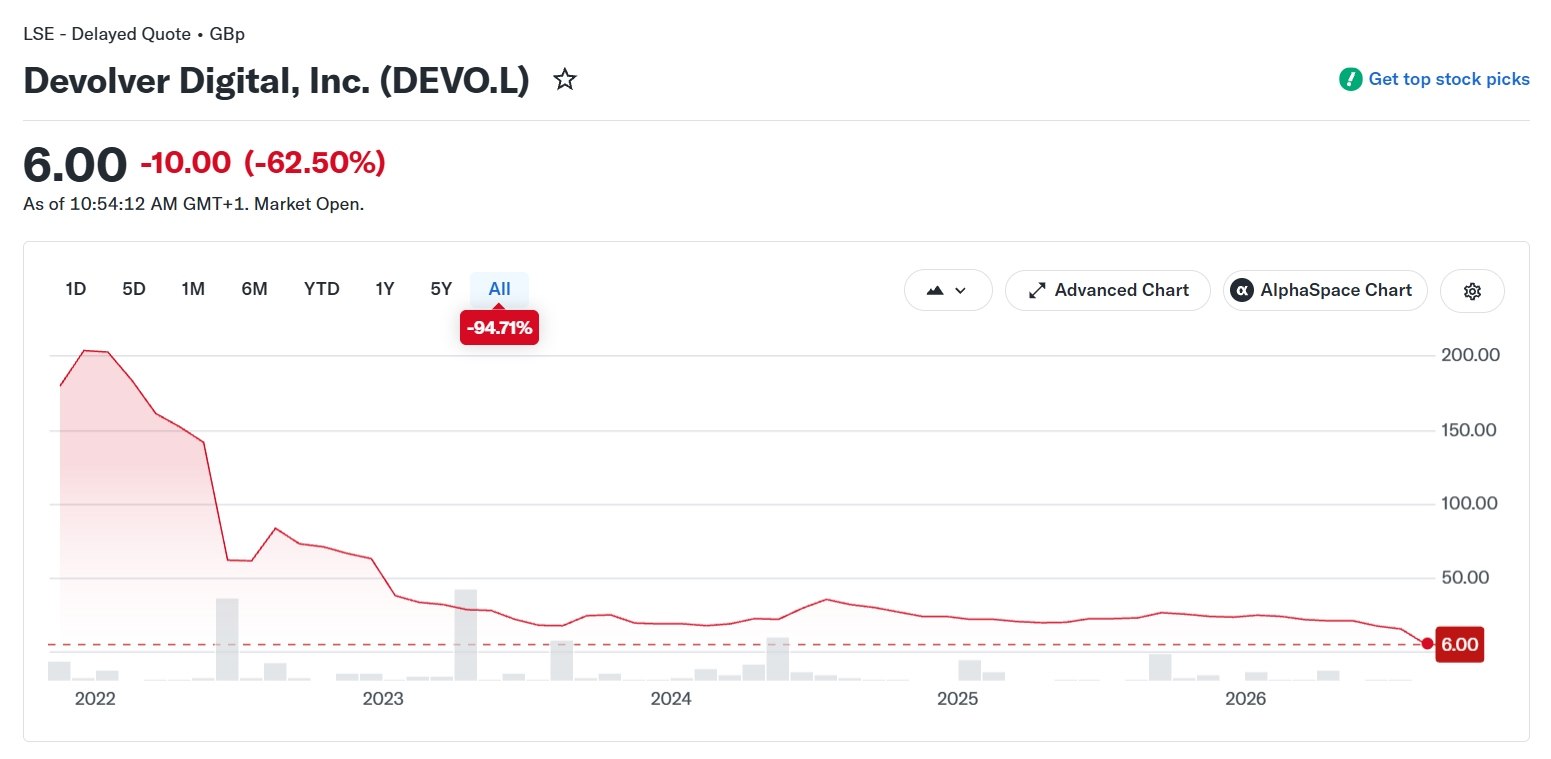Click the LSE - Delayed Quote label

107,34
